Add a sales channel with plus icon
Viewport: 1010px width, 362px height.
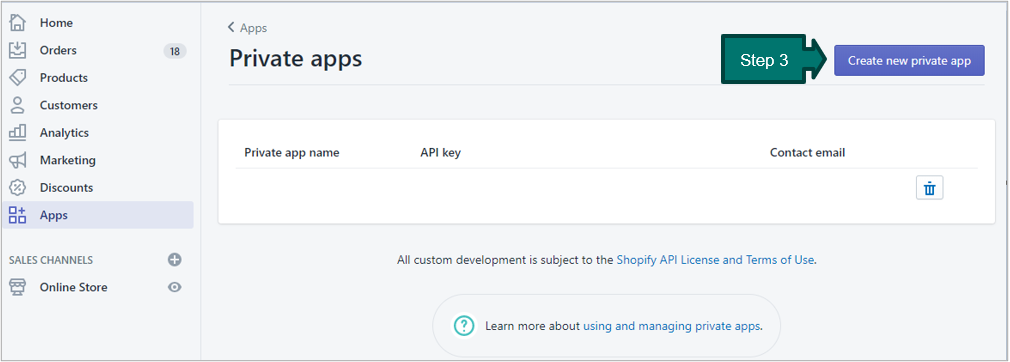(175, 260)
